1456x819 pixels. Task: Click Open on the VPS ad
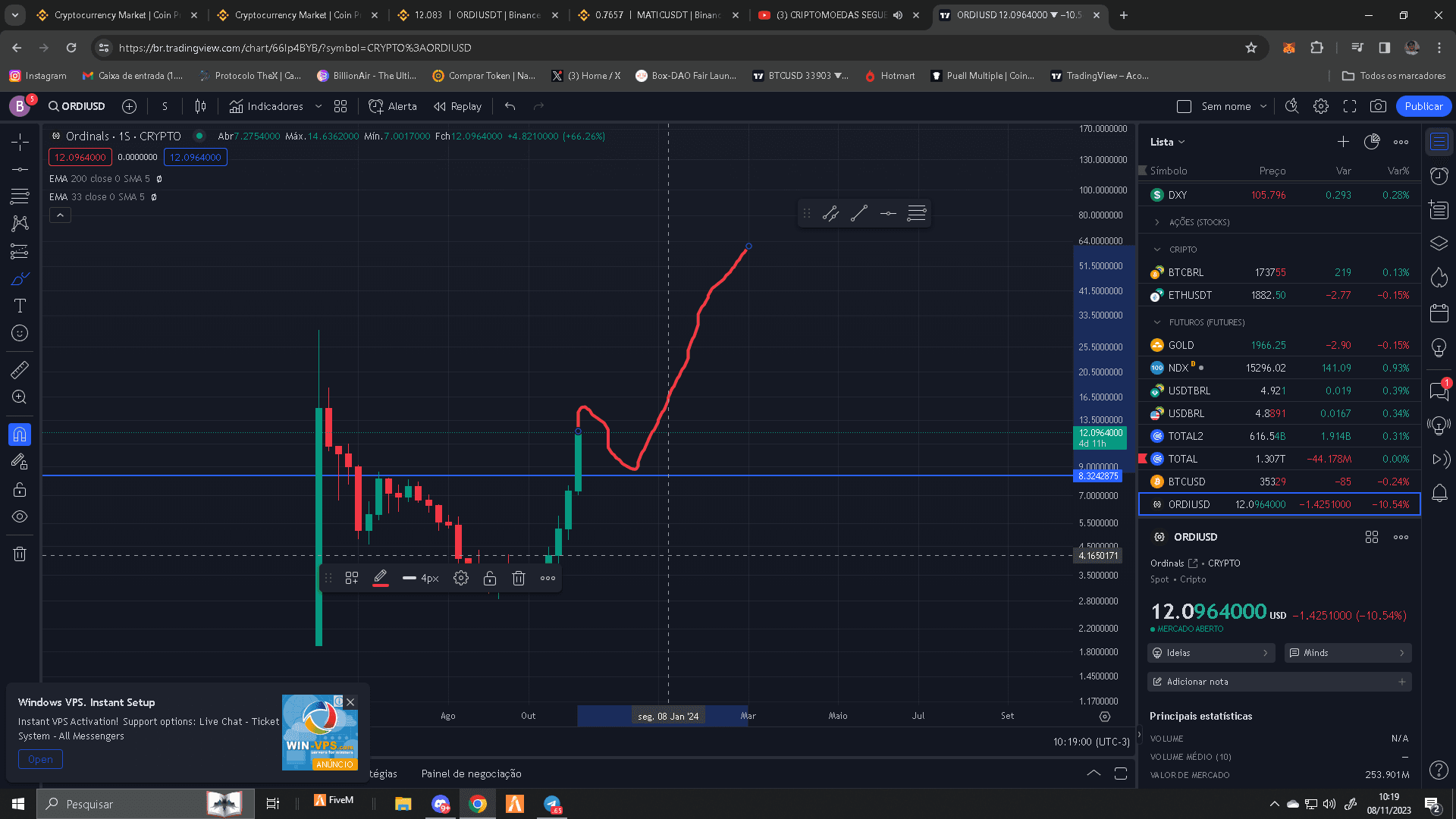coord(40,759)
